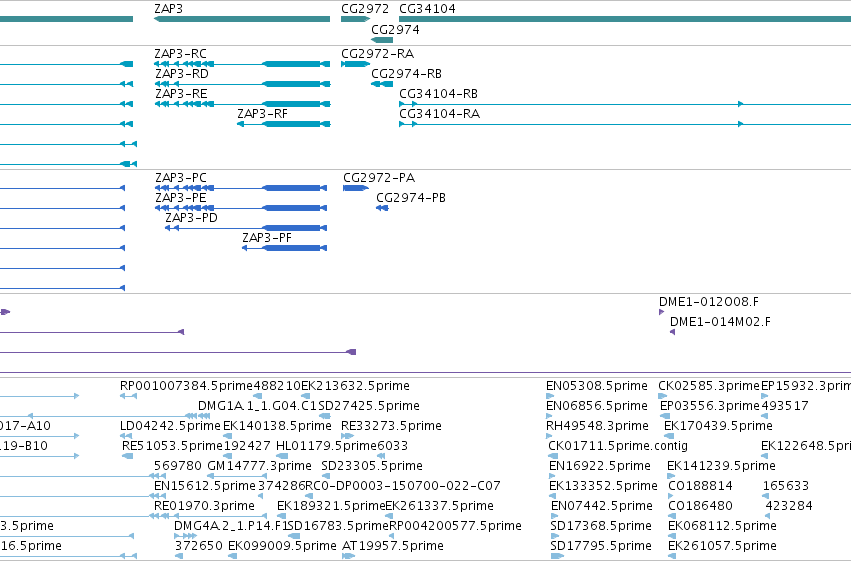The height and width of the screenshot is (561, 851).
Task: Open clone RC0-DP0003-150700-022-C07
Action: [403, 487]
